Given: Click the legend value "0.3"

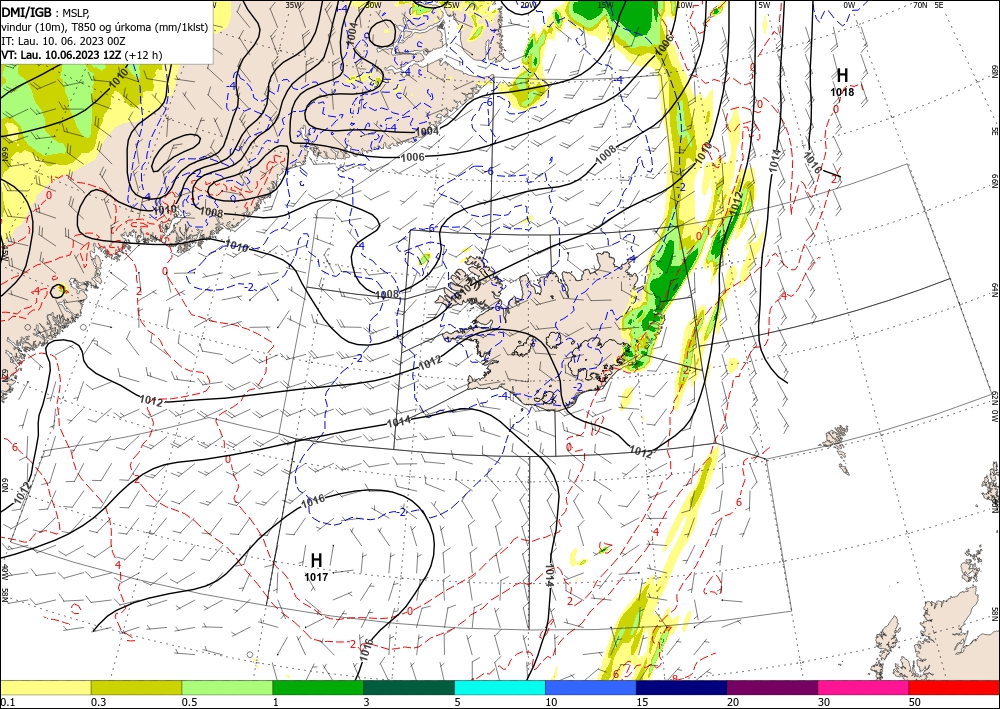Looking at the screenshot, I should 98,702.
